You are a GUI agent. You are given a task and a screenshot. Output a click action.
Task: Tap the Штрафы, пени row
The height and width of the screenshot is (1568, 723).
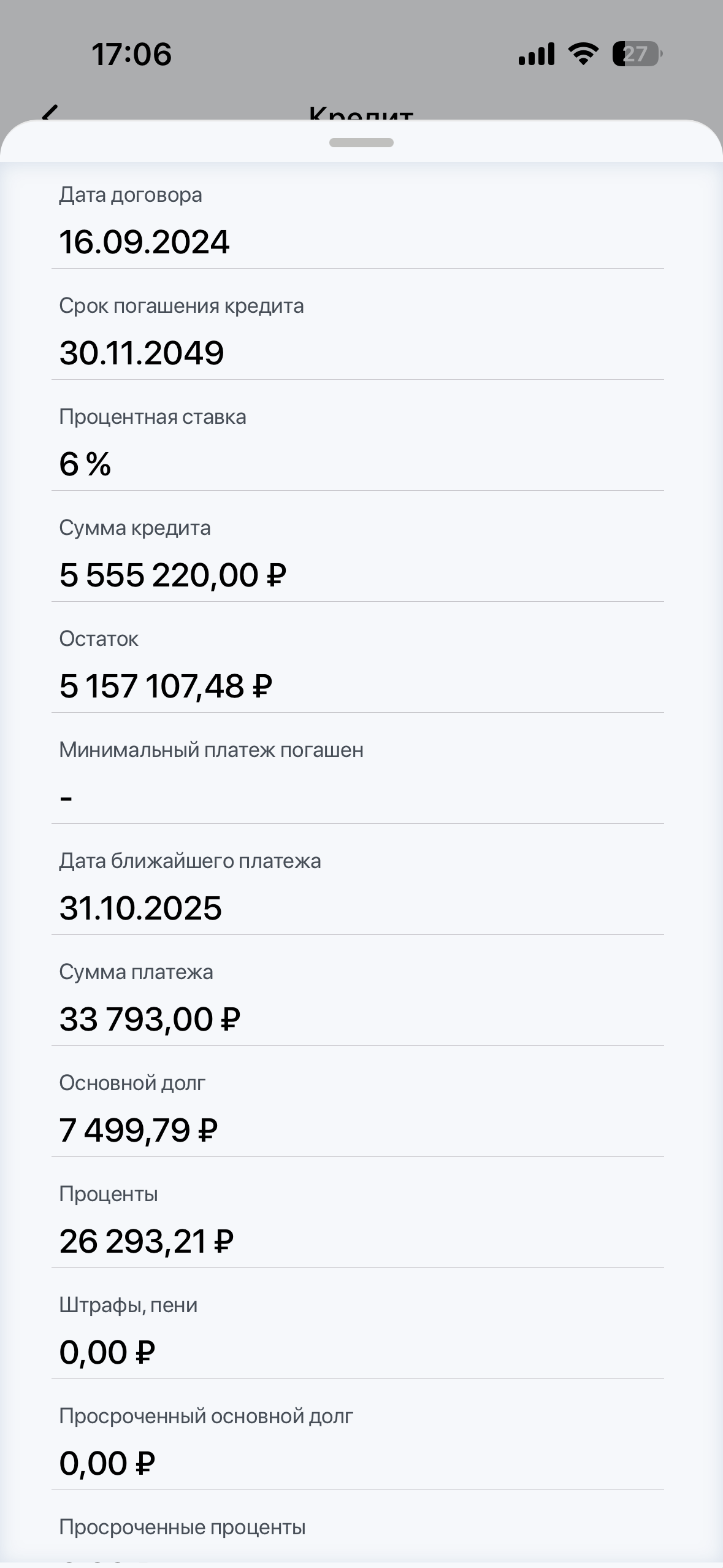pyautogui.click(x=358, y=1329)
